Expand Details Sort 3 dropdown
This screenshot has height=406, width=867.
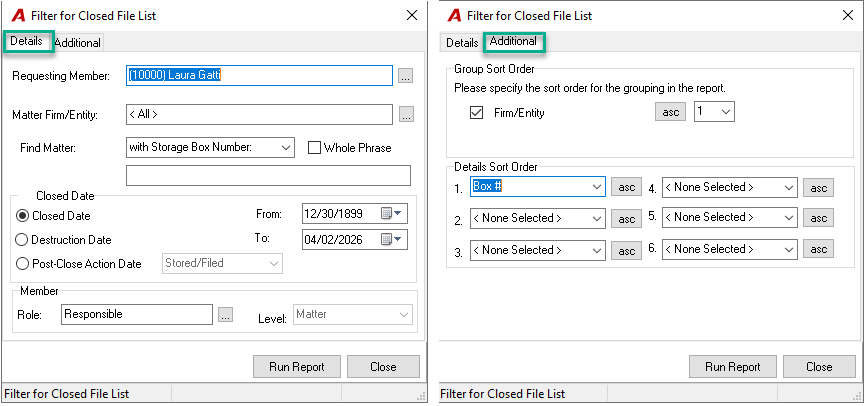click(x=597, y=251)
